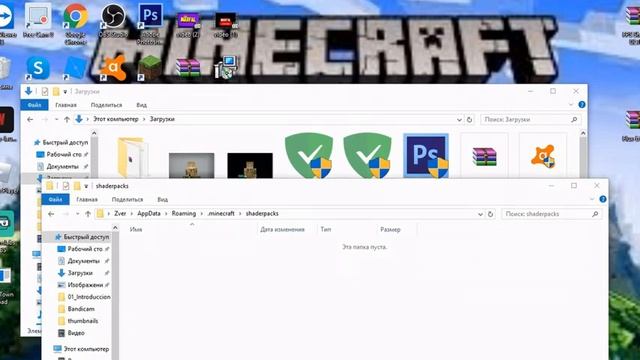The image size is (640, 360).
Task: Go back in the Загрузки window
Action: coord(30,120)
